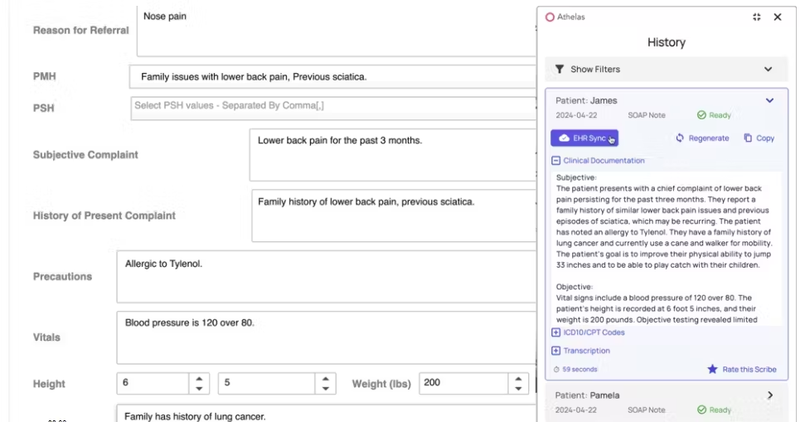Collapse the Clinical Documentation section

pos(556,161)
